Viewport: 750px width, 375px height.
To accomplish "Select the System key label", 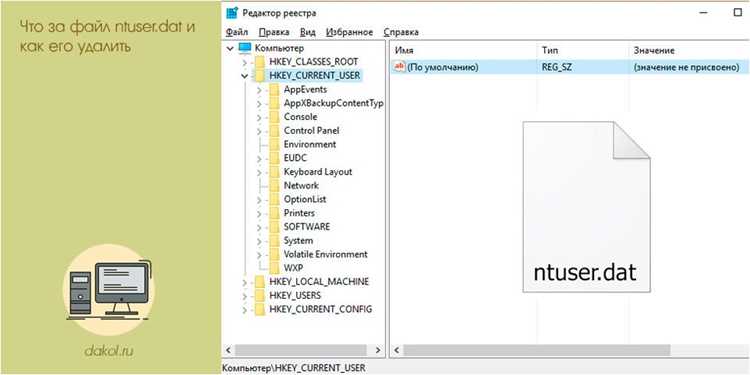I will pos(298,241).
